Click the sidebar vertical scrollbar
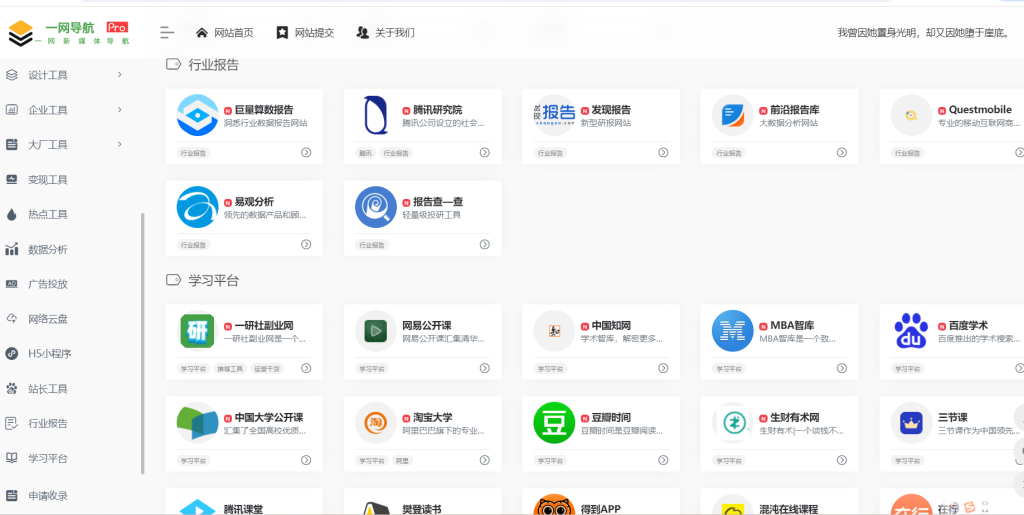Image resolution: width=1024 pixels, height=515 pixels. pyautogui.click(x=143, y=340)
